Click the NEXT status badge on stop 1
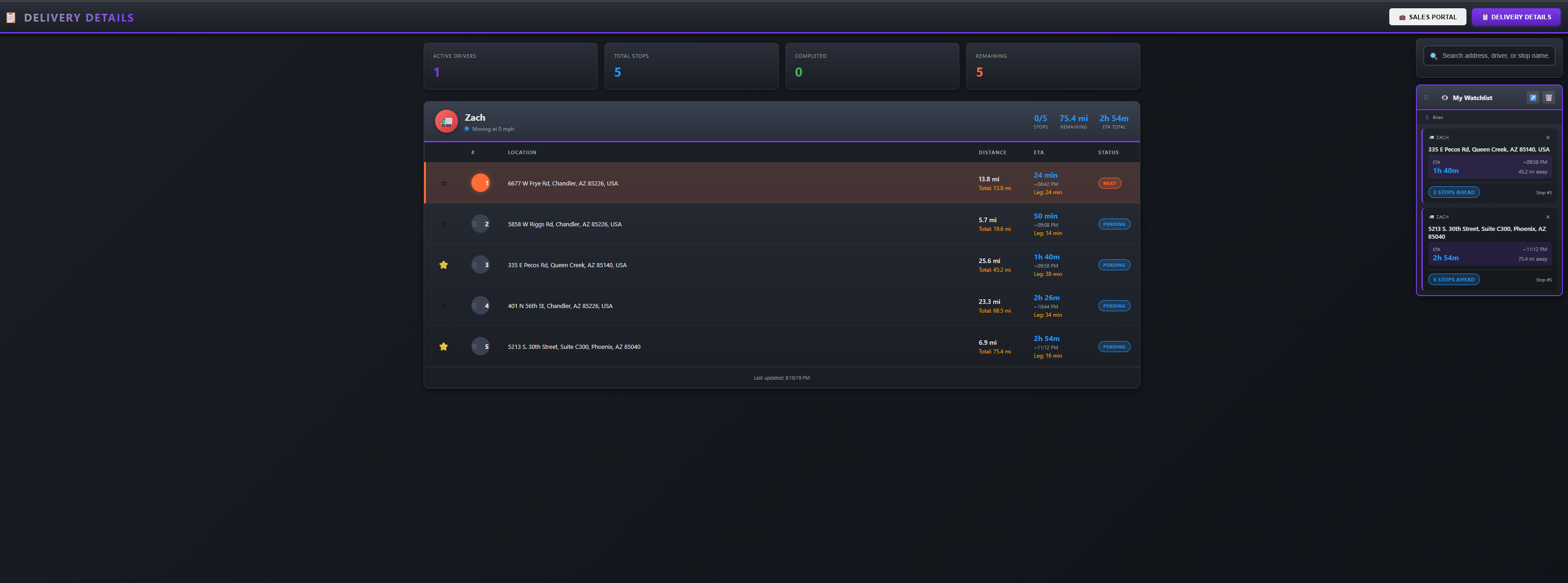Image resolution: width=1568 pixels, height=583 pixels. (x=1109, y=183)
